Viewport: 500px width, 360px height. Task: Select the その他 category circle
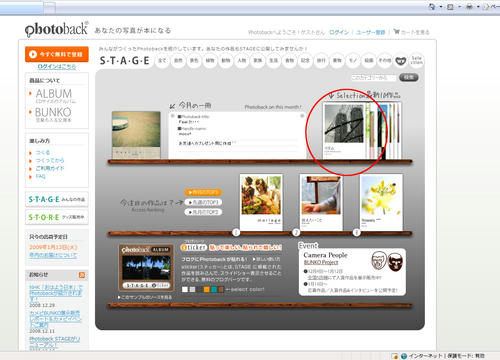pos(385,61)
